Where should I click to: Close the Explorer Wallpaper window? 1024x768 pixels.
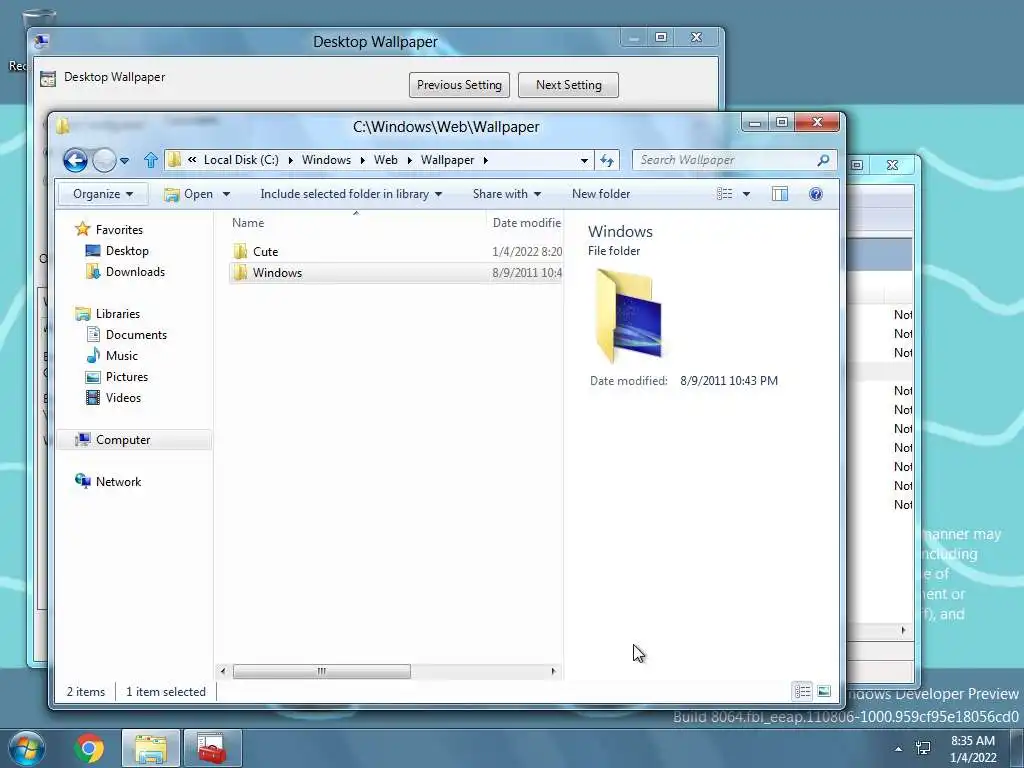817,122
